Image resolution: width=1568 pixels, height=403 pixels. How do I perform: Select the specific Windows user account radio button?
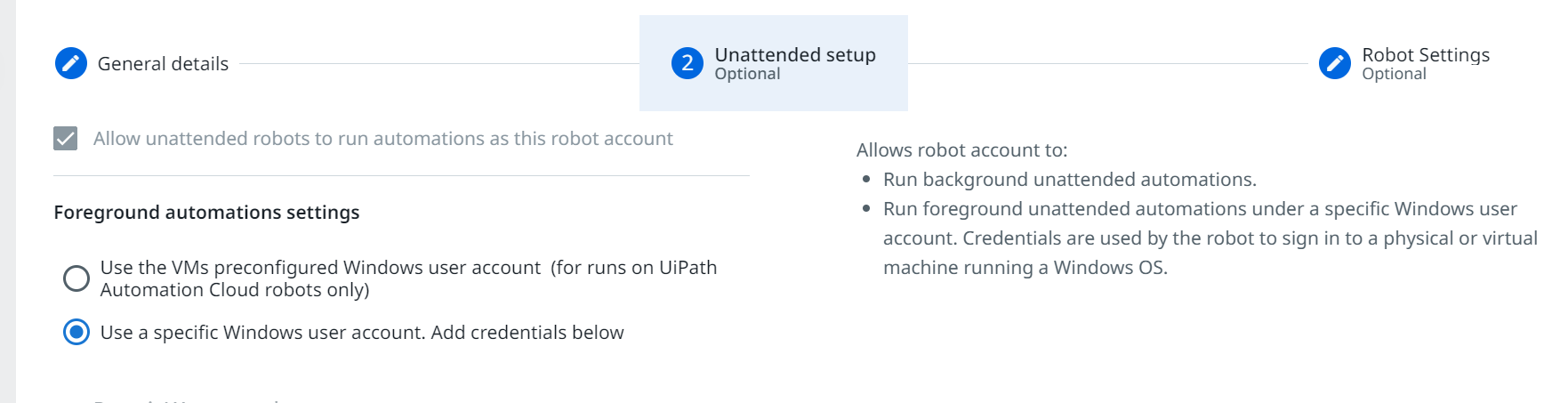[x=76, y=333]
